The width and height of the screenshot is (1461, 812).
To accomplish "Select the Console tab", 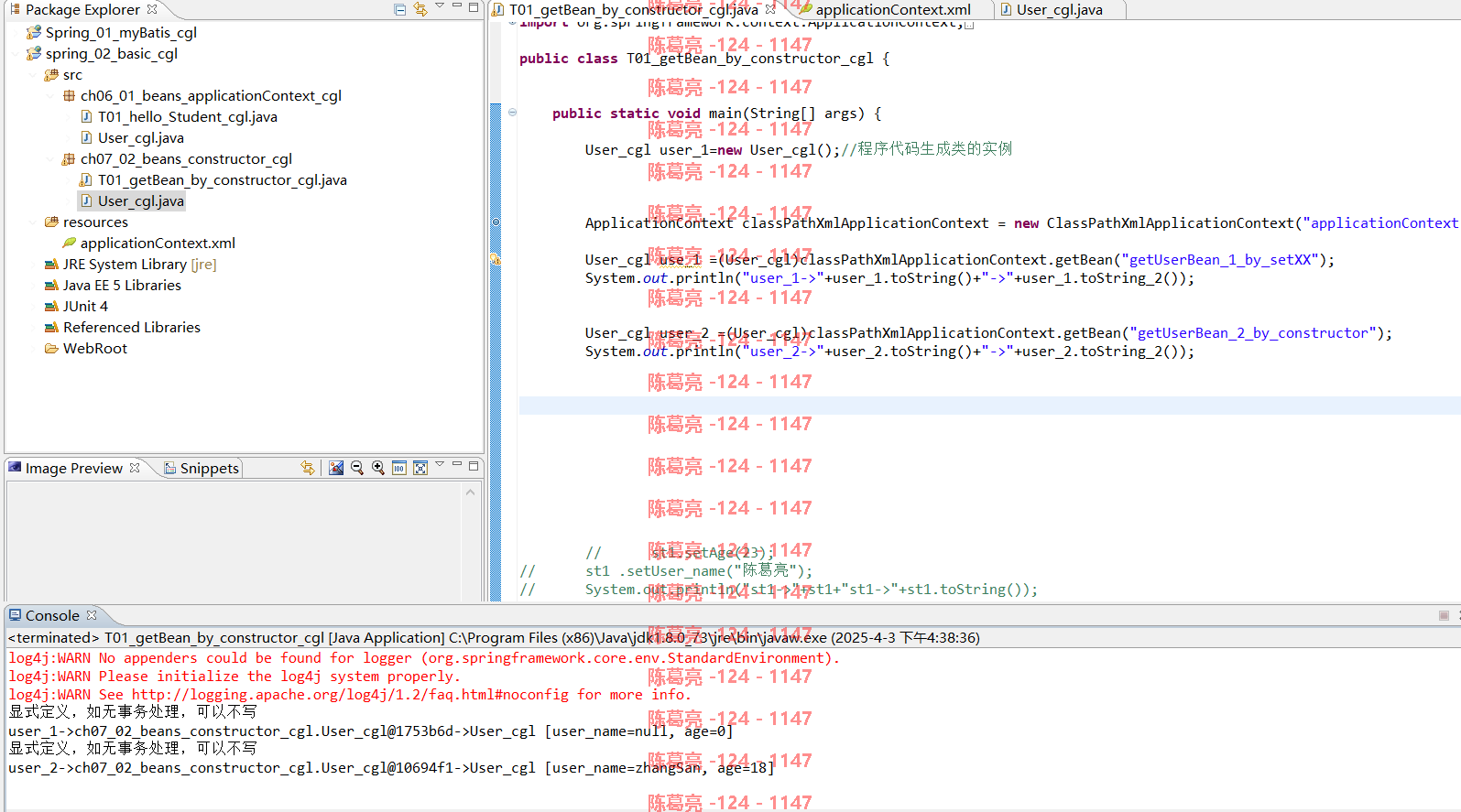I will 52,616.
